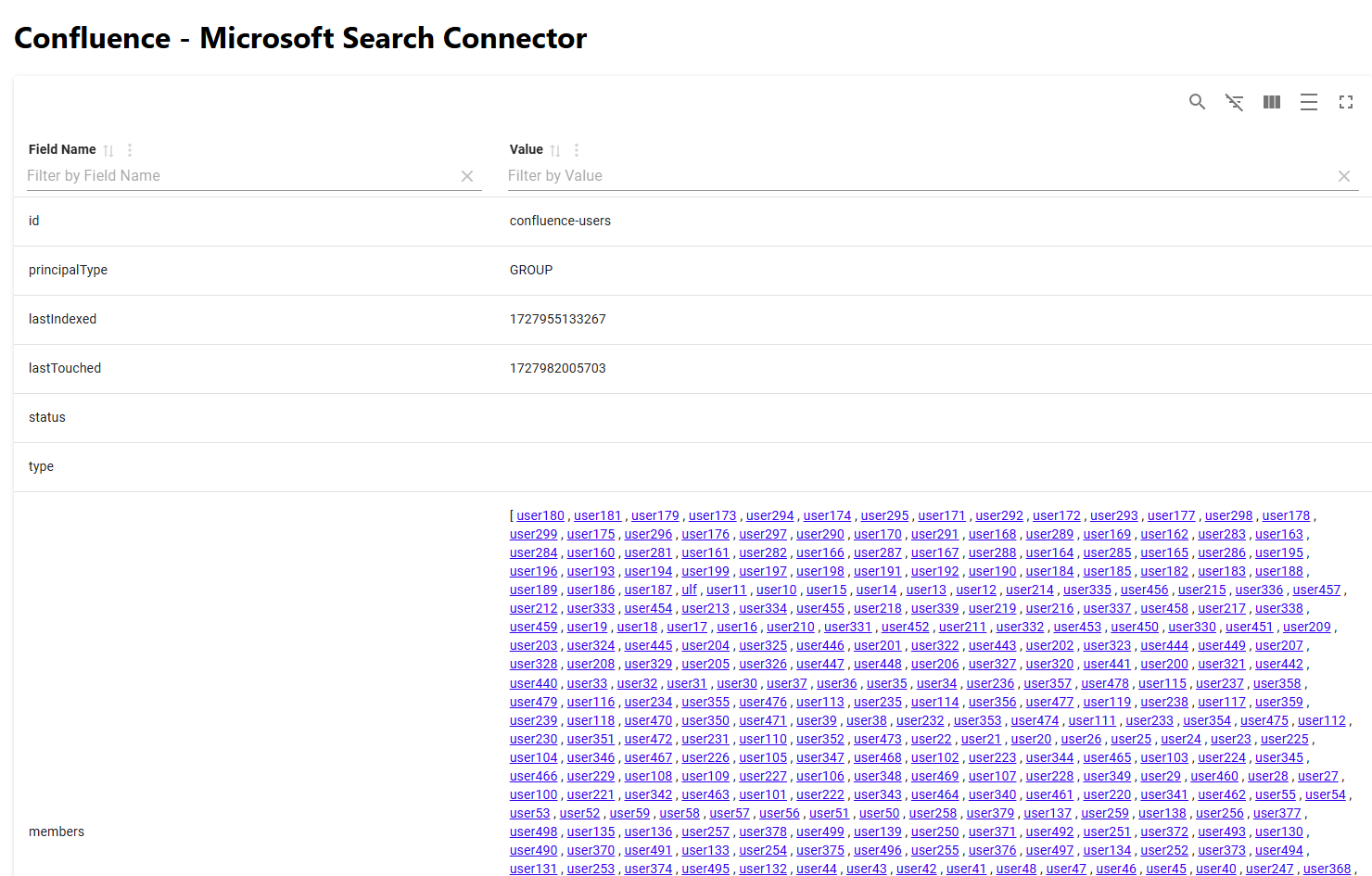Image resolution: width=1372 pixels, height=876 pixels.
Task: Open member link user163
Action: 1279,534
